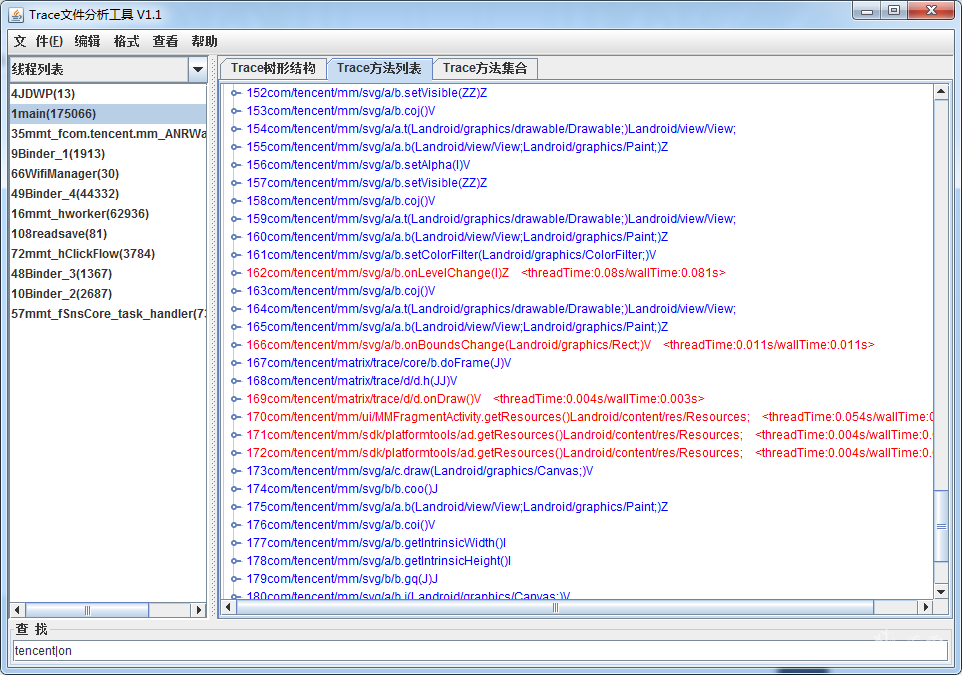
Task: Select method 177 b.getIntrinsicWidth()I row
Action: coord(376,543)
